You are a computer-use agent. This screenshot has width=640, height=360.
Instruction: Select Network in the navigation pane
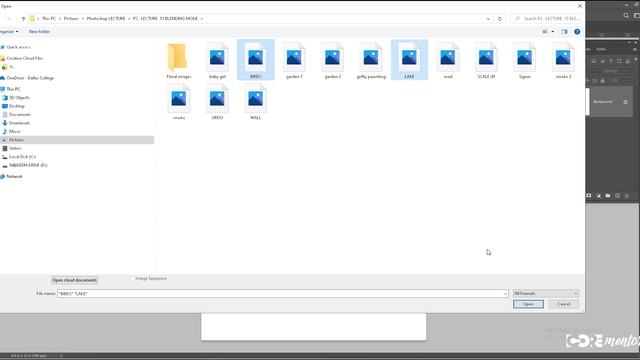pos(14,176)
